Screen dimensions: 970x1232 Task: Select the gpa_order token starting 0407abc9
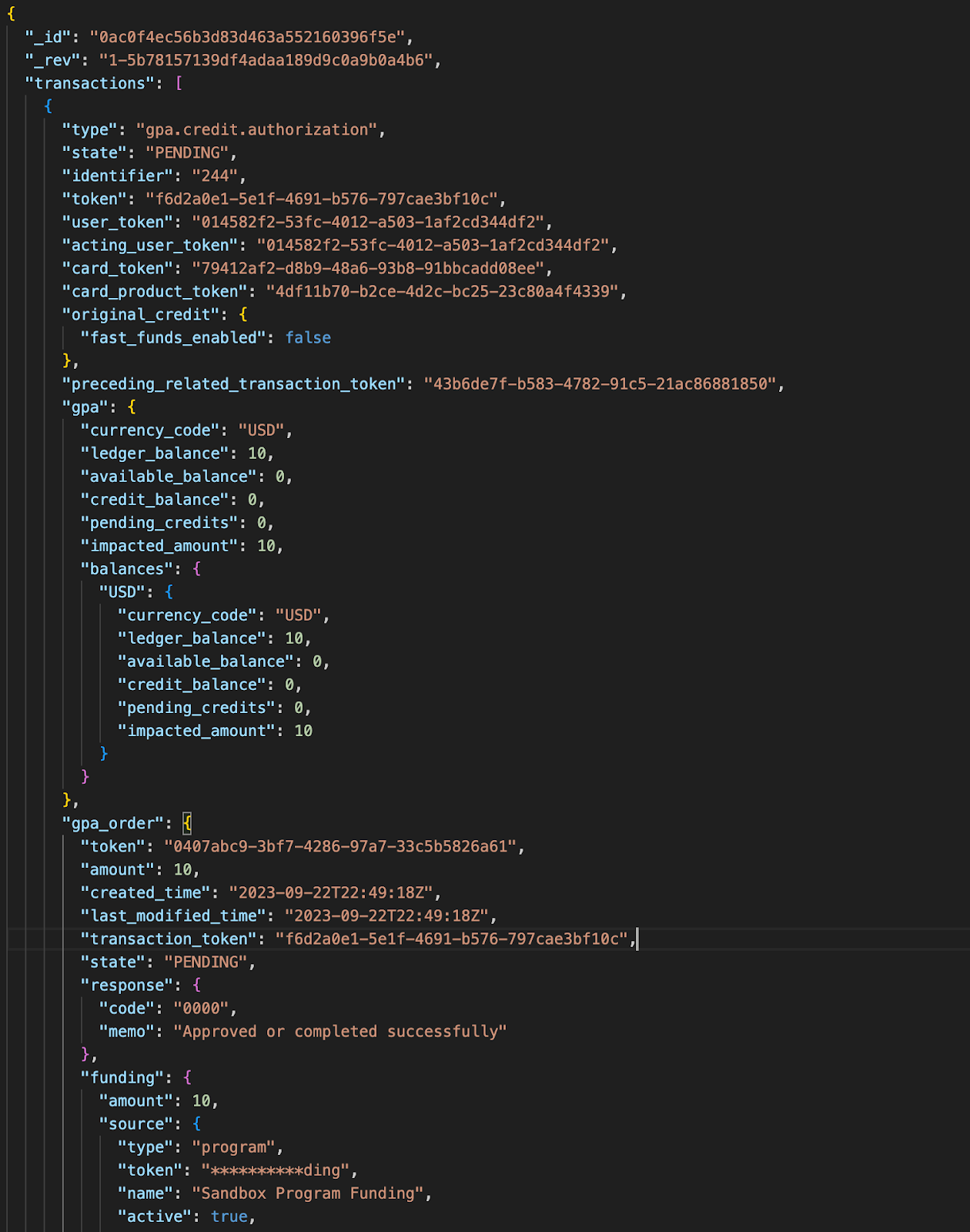pyautogui.click(x=340, y=846)
